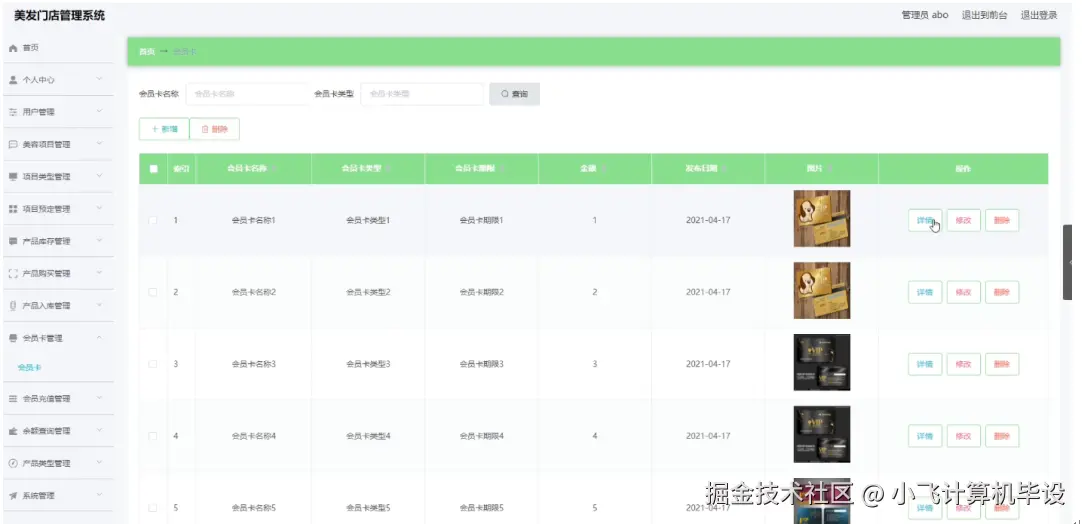
Task: Click 删除 for 会员卡名称3 row
Action: tap(1002, 364)
